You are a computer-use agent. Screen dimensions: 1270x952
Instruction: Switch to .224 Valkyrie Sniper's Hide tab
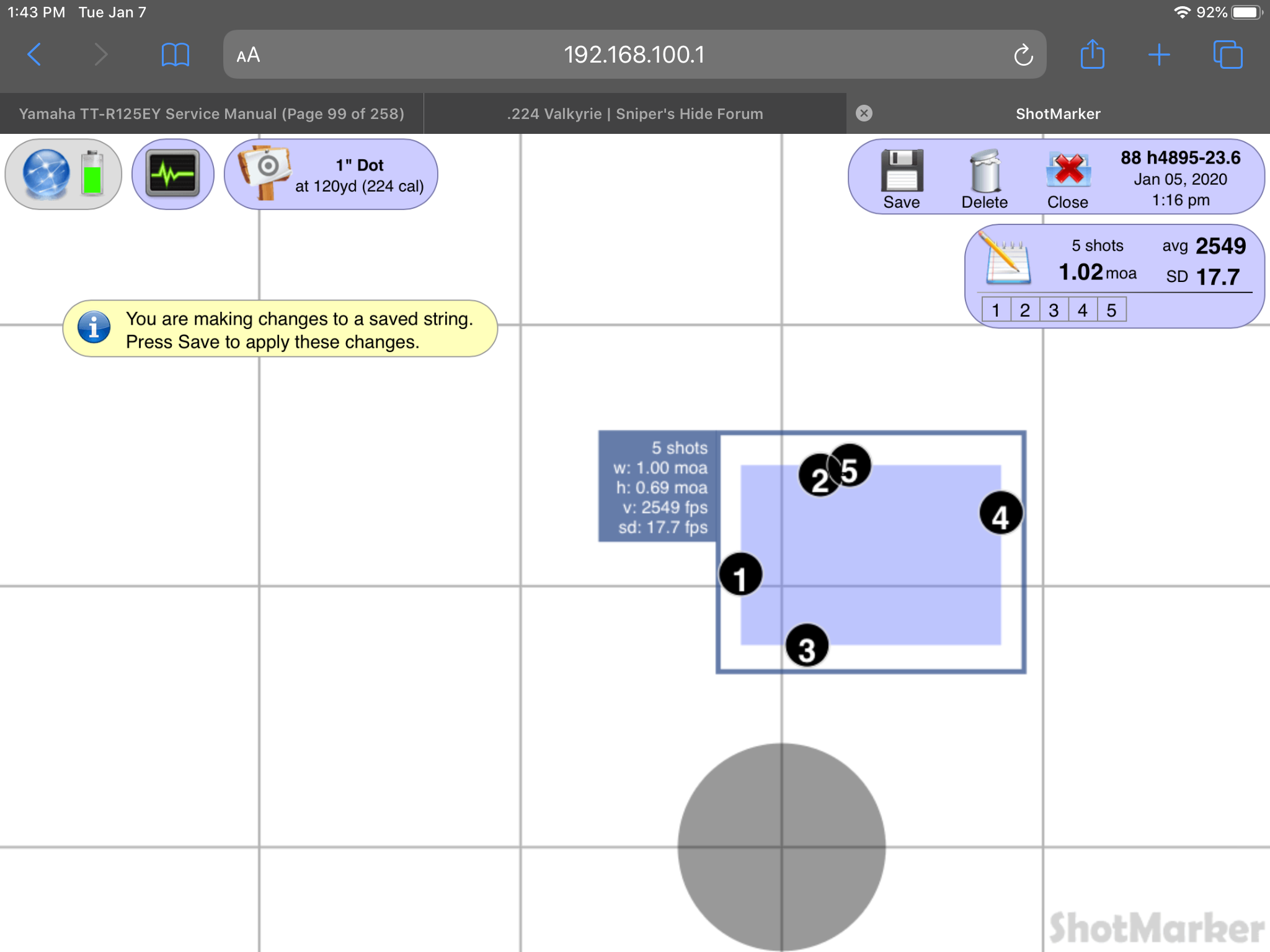(634, 113)
